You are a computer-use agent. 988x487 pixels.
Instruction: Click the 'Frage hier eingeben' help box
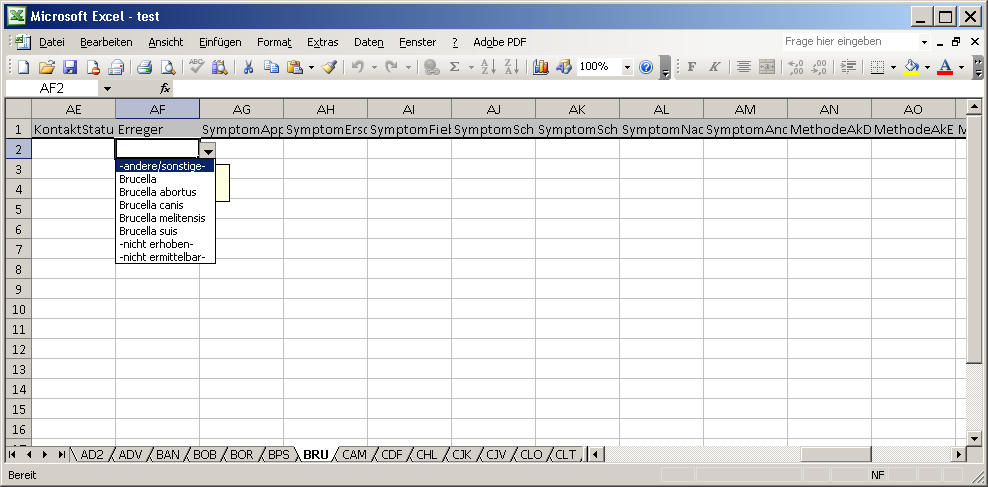[x=848, y=42]
